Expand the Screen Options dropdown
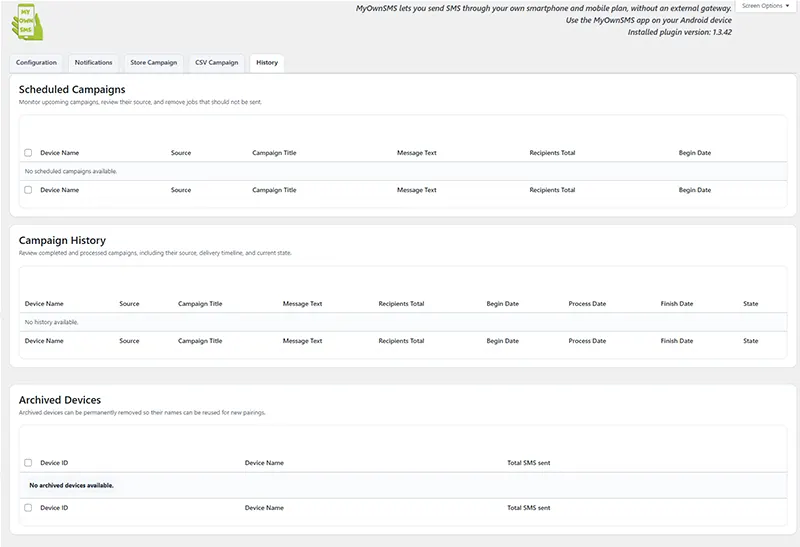This screenshot has width=800, height=547. pos(765,6)
